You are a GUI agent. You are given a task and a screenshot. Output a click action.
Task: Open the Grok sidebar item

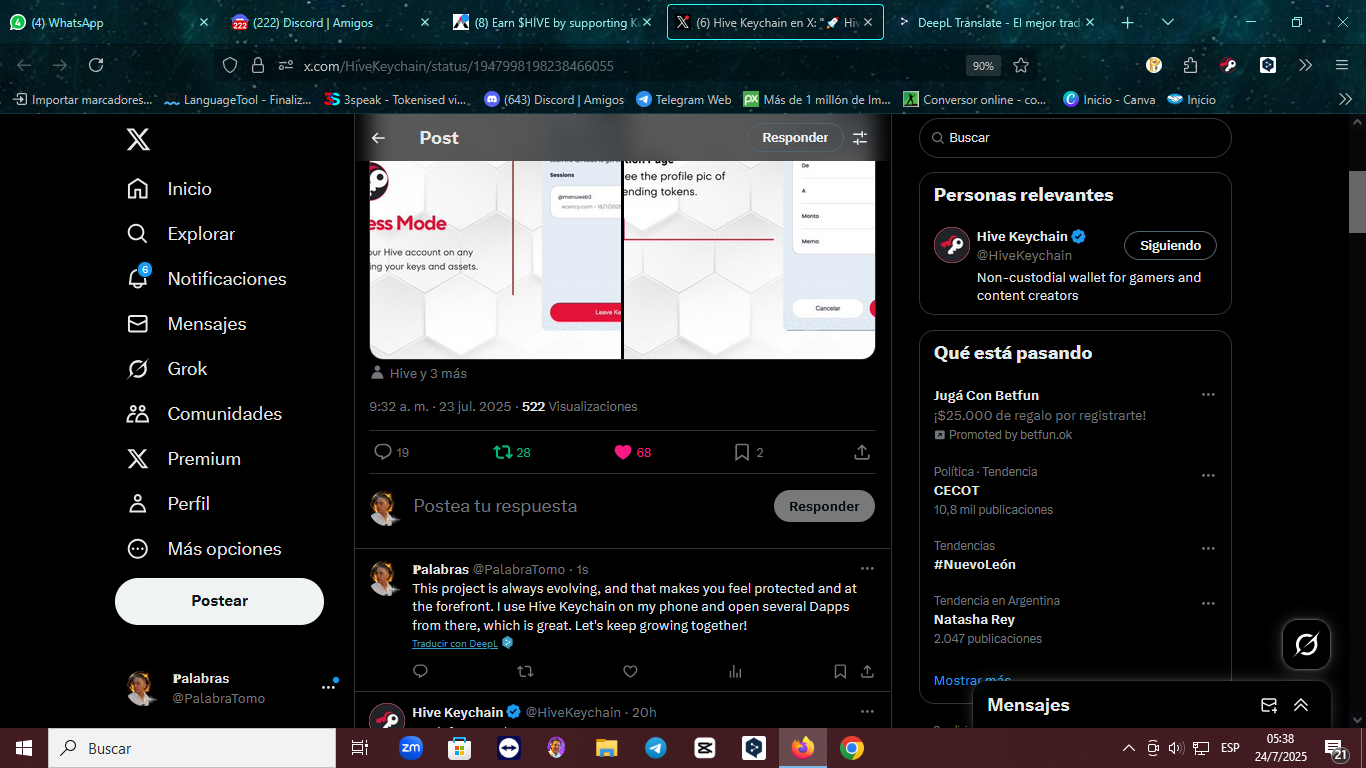coord(167,369)
